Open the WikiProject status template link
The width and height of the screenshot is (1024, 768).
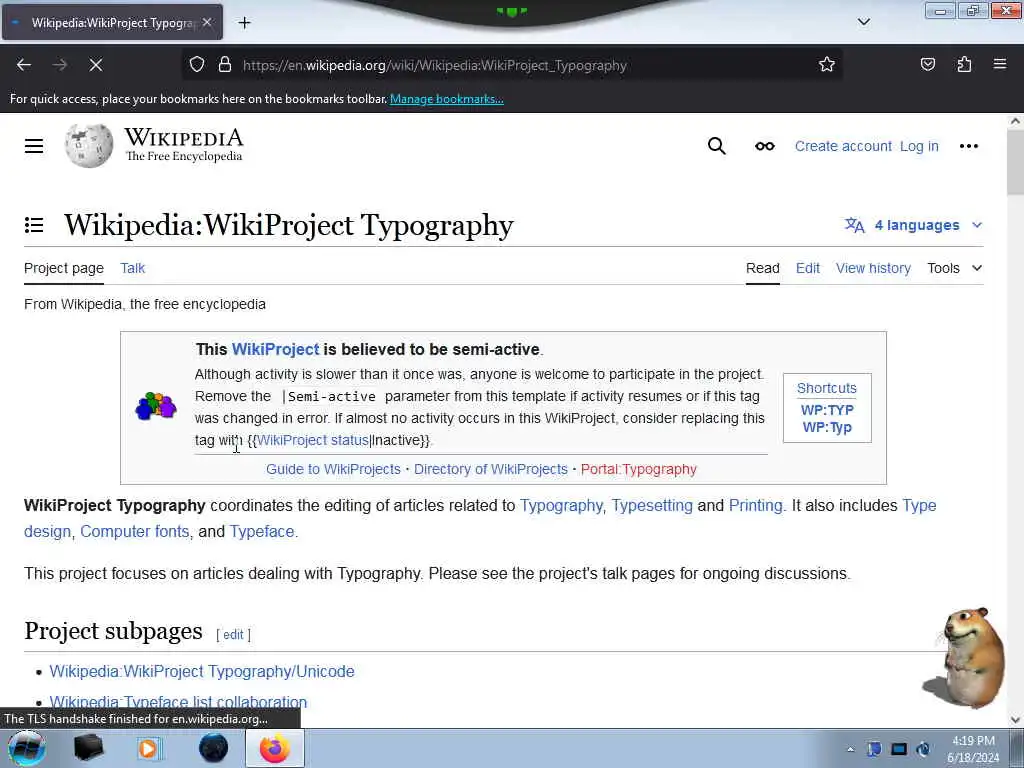313,440
